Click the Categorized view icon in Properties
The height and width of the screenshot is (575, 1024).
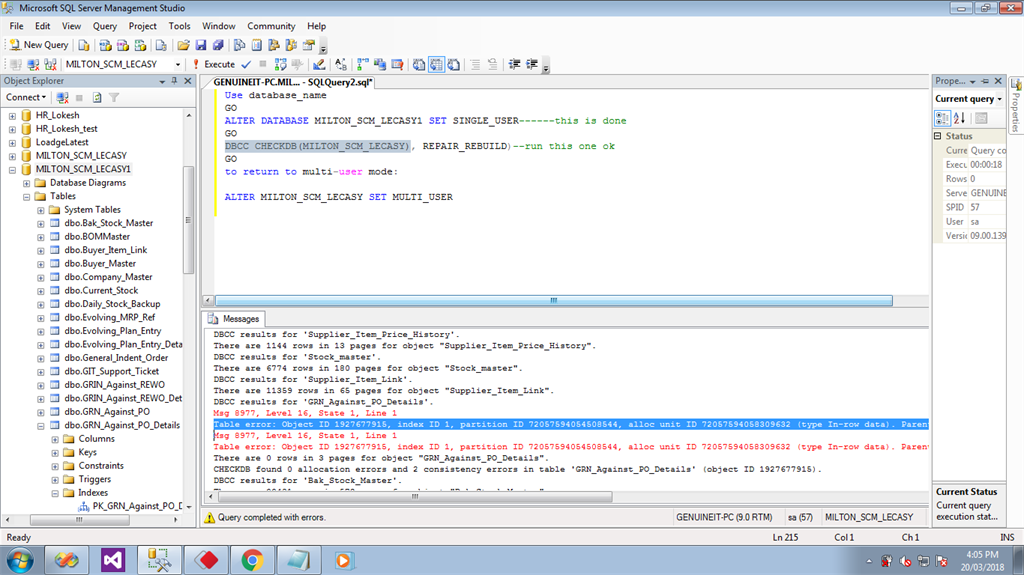(x=942, y=118)
